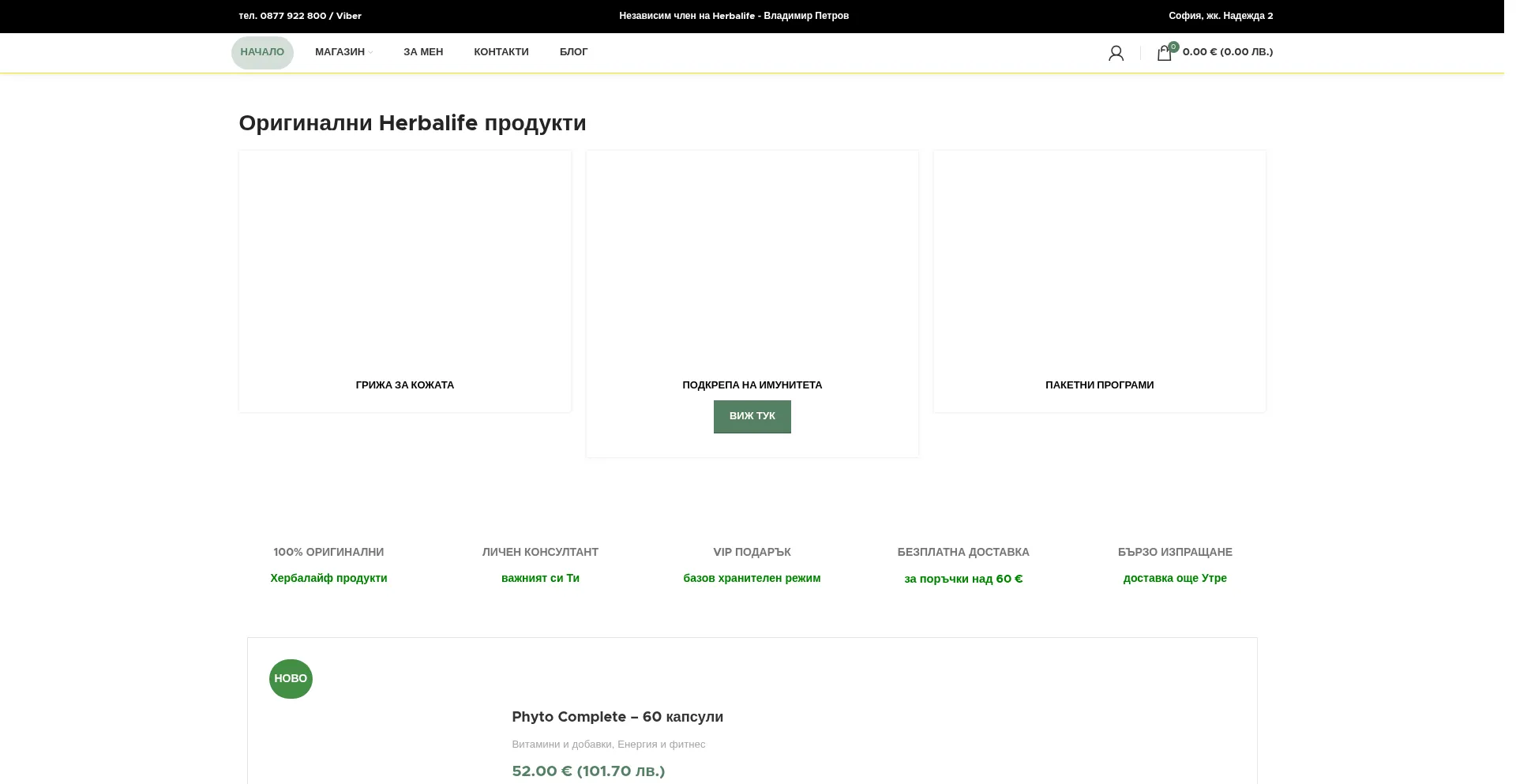Click the VIP ПОДАРЪК heading
Image resolution: width=1516 pixels, height=784 pixels.
tap(752, 552)
